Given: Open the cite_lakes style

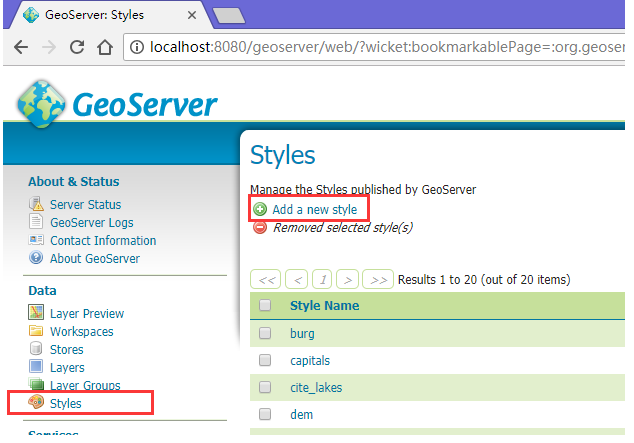Looking at the screenshot, I should click(316, 388).
